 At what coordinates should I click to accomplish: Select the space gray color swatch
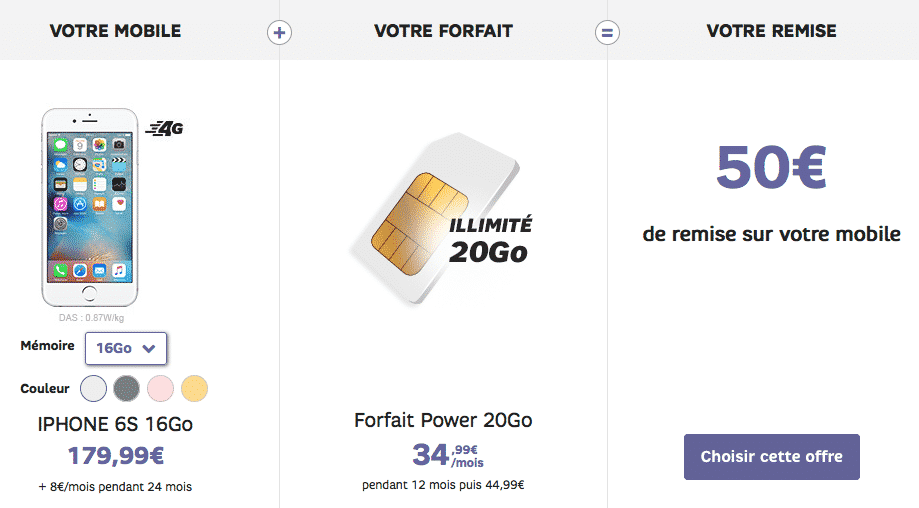[127, 388]
